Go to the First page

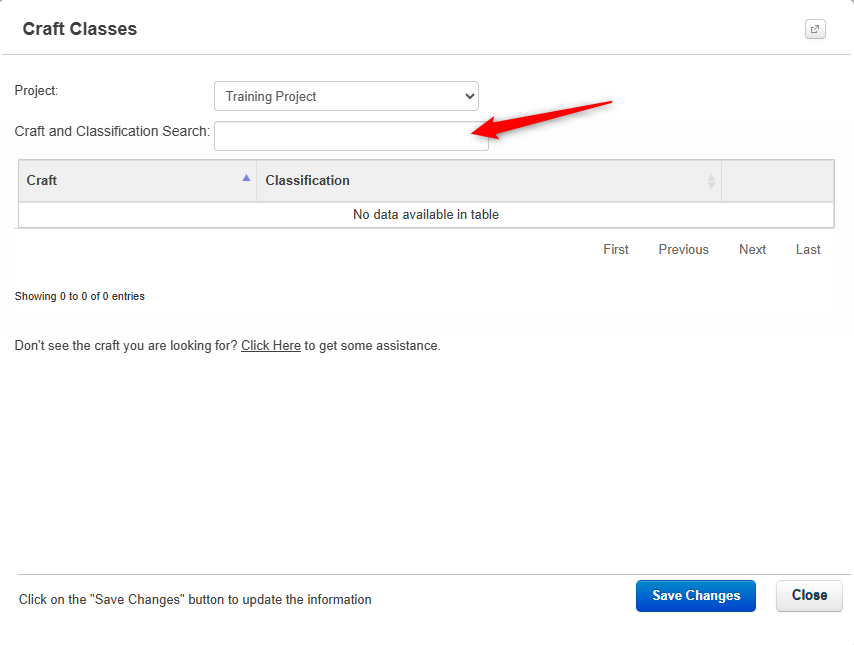tap(615, 249)
